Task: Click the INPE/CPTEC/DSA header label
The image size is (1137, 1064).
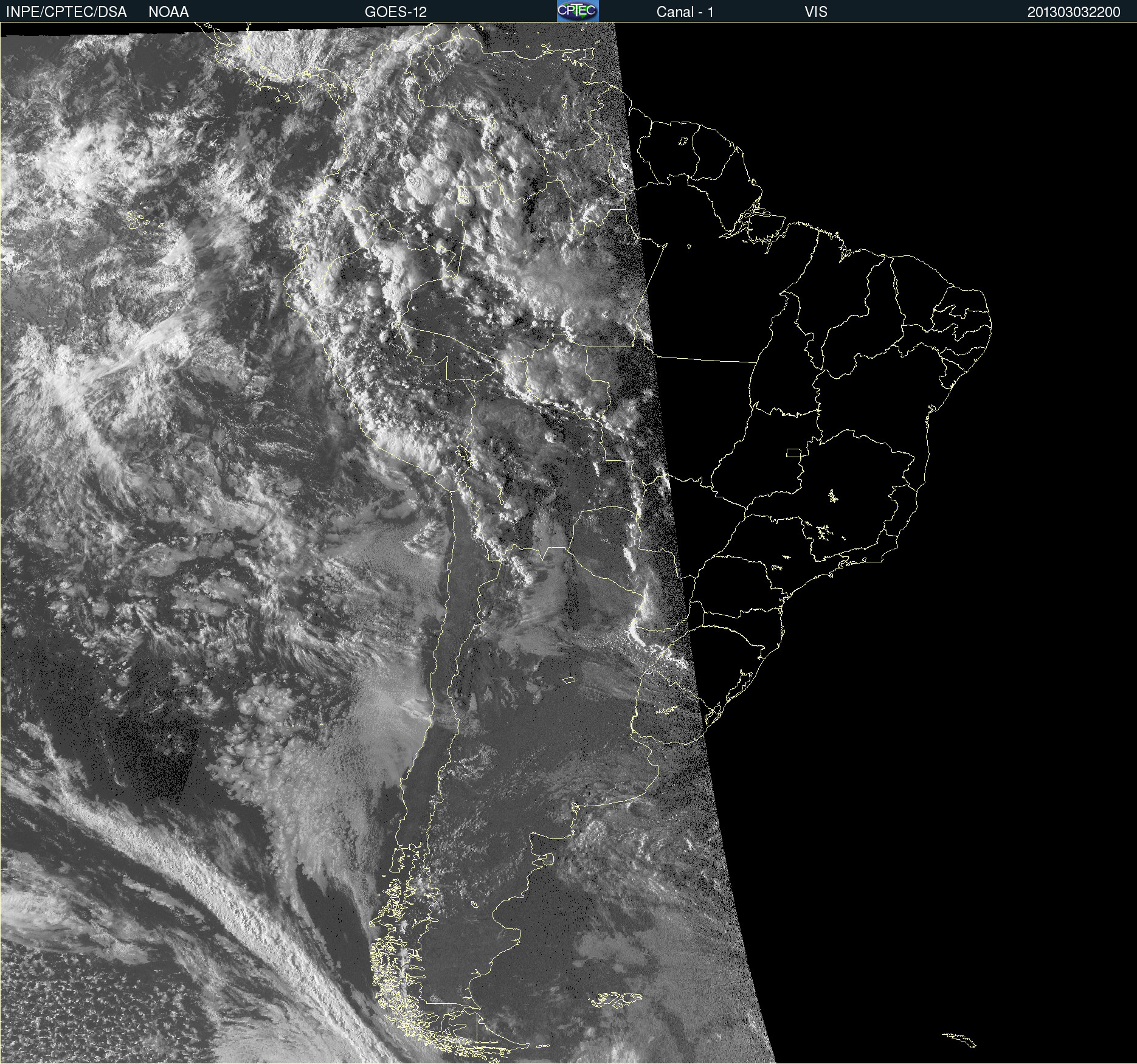Action: tap(66, 12)
